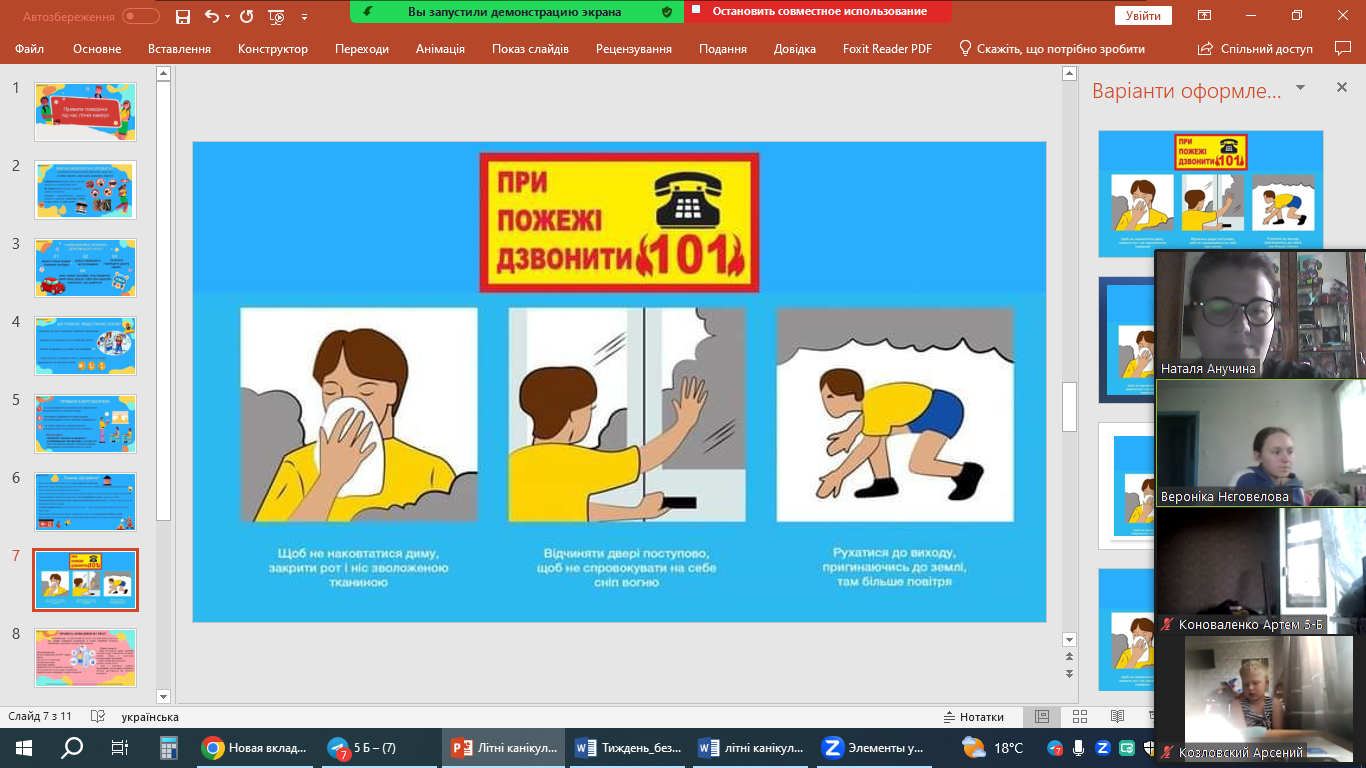Click main slide area scroll up arrow
Viewport: 1366px width, 768px height.
click(1069, 73)
